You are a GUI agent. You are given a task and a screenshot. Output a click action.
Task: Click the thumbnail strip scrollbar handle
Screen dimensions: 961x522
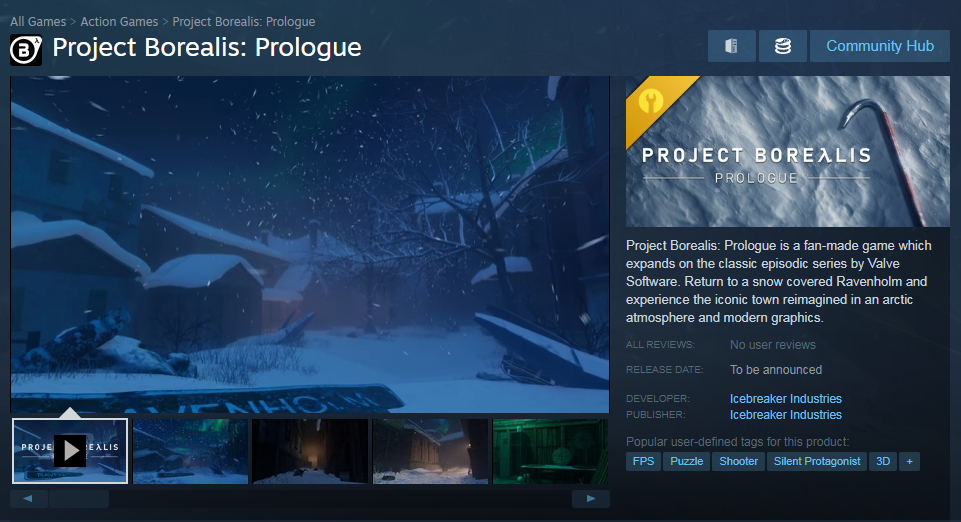(78, 499)
